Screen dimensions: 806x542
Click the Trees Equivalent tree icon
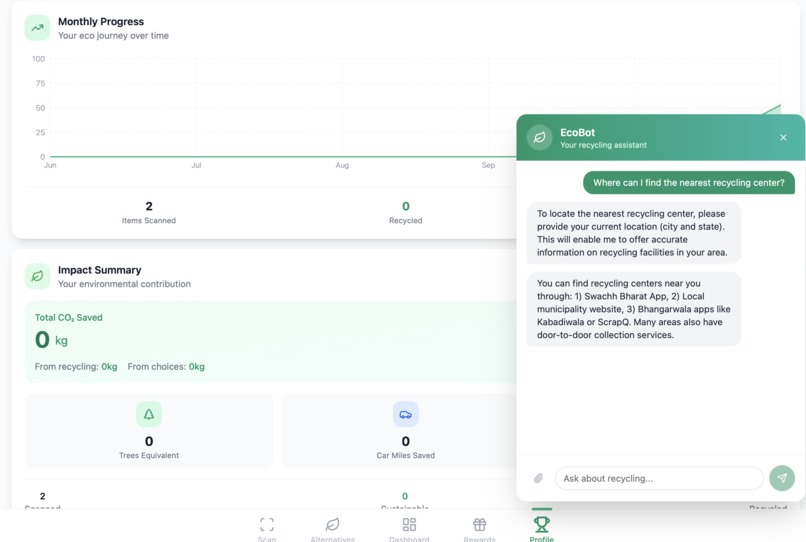pos(149,414)
